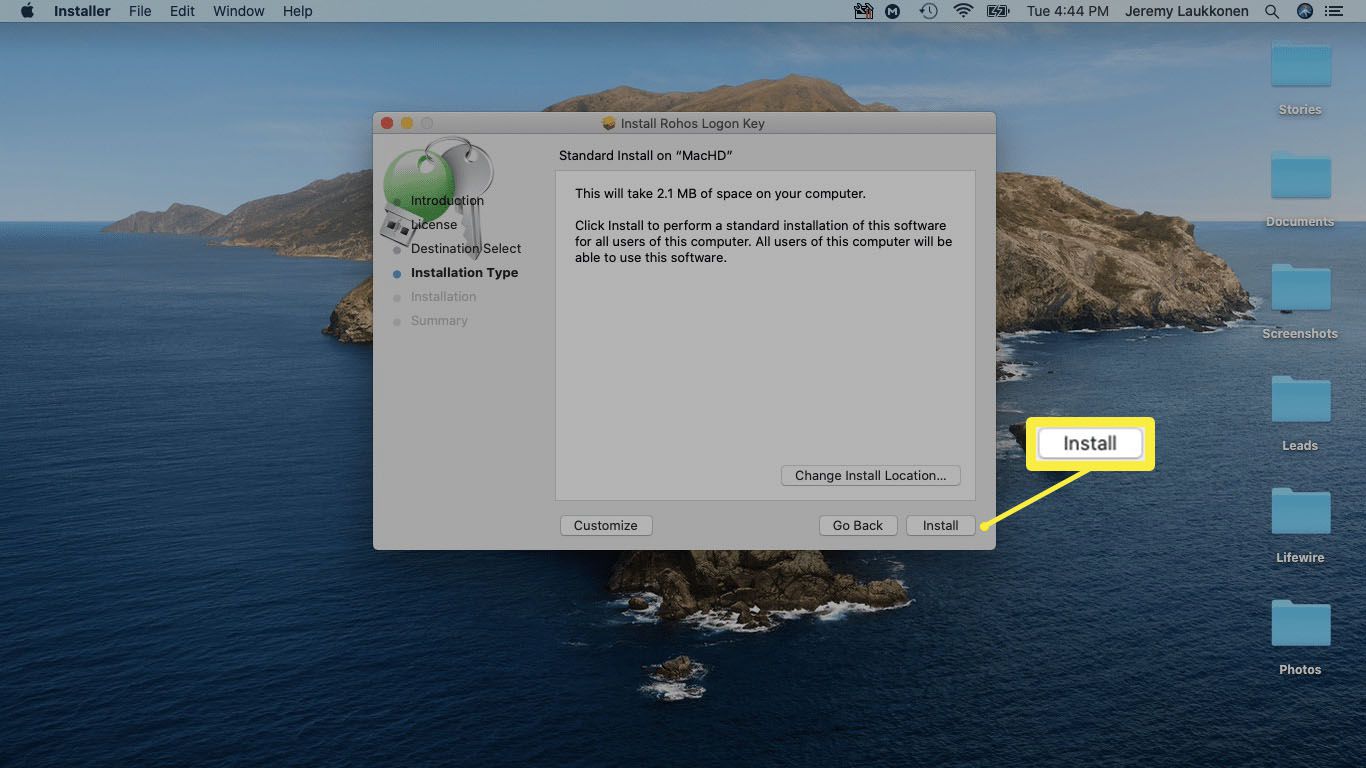The width and height of the screenshot is (1366, 768).
Task: Open Spotlight search magnifier icon
Action: click(x=1271, y=11)
